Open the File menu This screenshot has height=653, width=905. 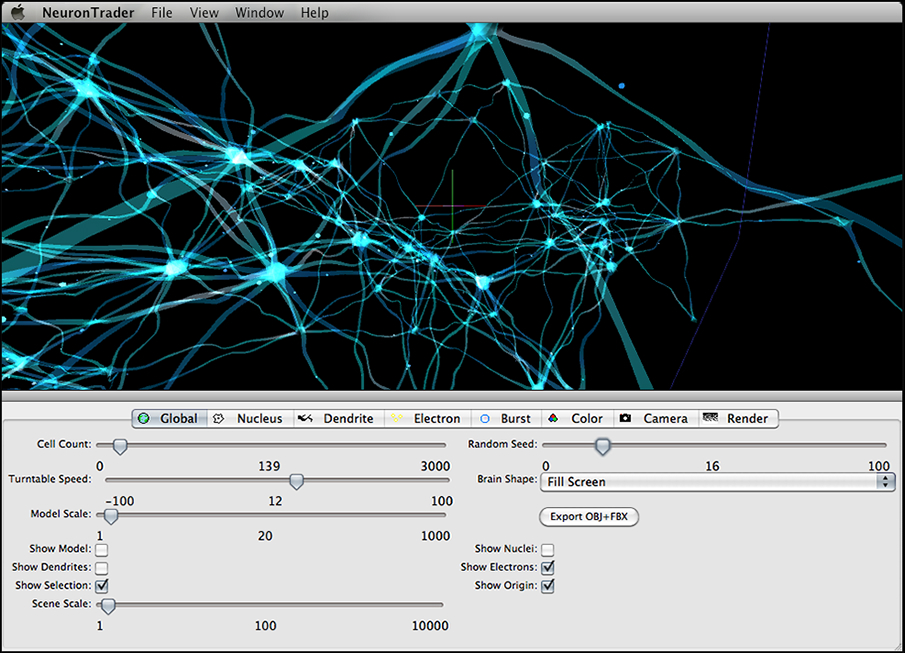162,13
